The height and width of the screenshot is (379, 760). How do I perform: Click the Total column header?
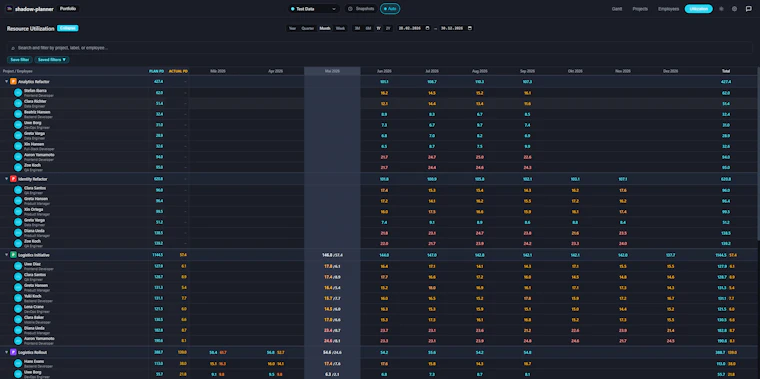click(x=726, y=71)
